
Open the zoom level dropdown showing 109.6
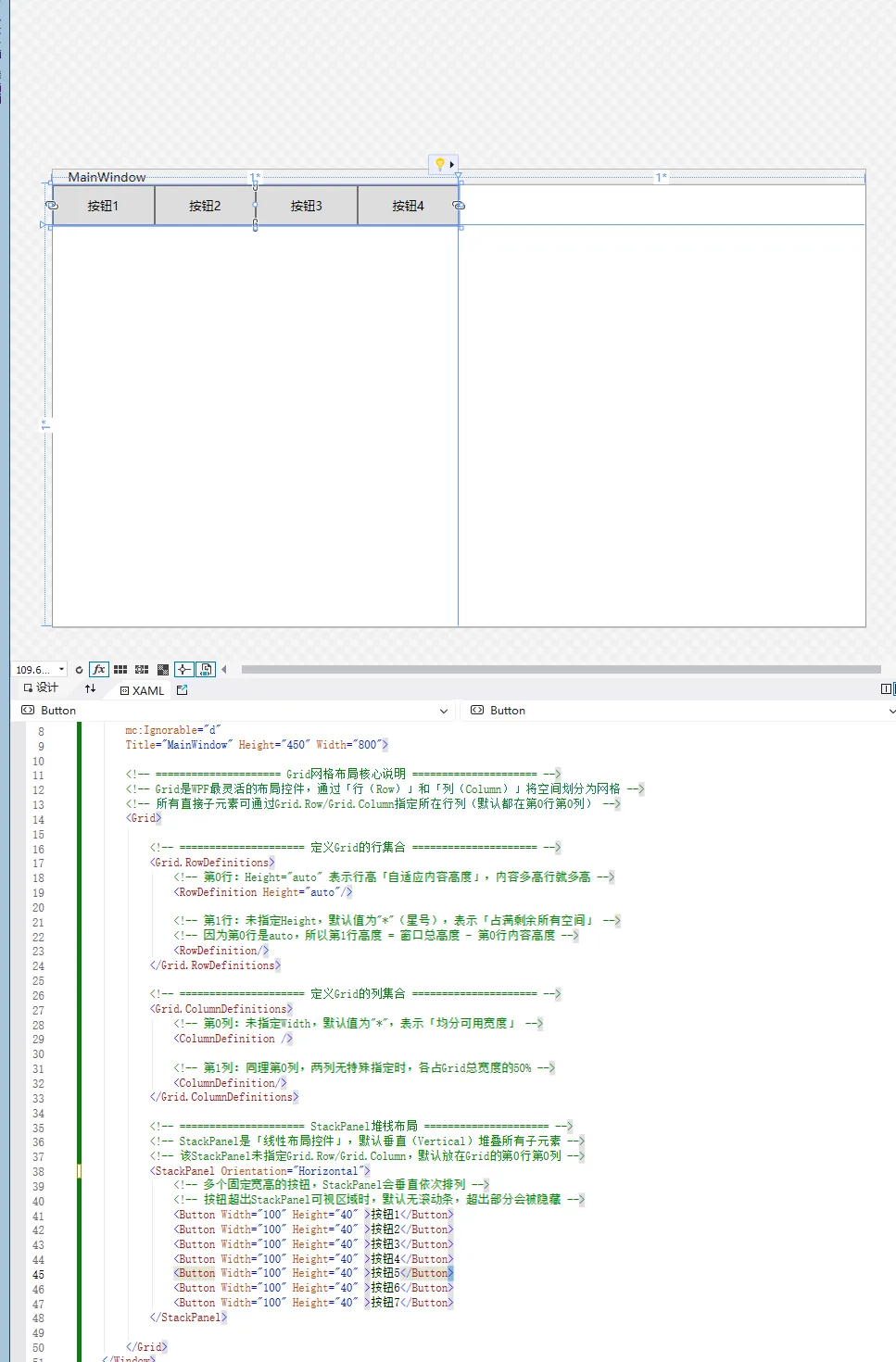40,669
